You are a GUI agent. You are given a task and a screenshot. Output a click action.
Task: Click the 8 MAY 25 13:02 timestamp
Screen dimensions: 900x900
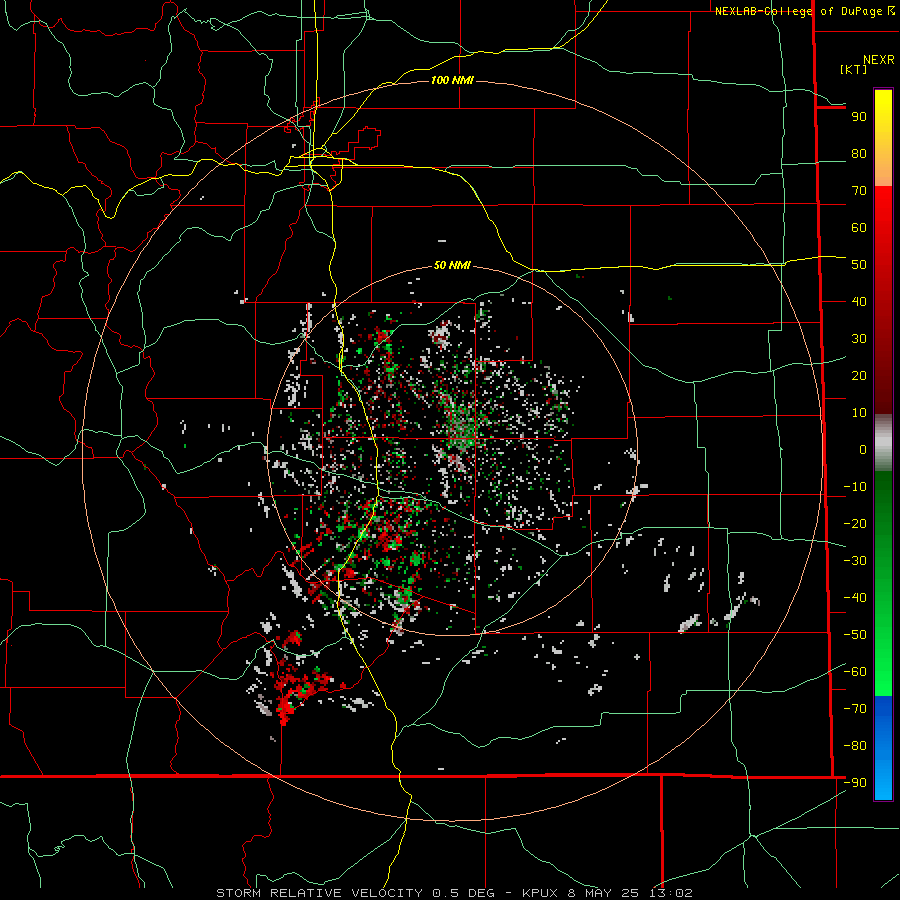(632, 893)
